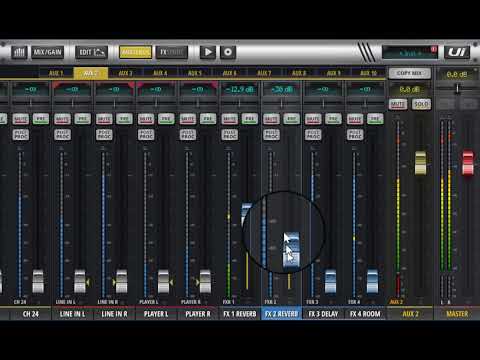
Task: Toggle PRE on FX 3 DELAY
Action: (x=333, y=119)
